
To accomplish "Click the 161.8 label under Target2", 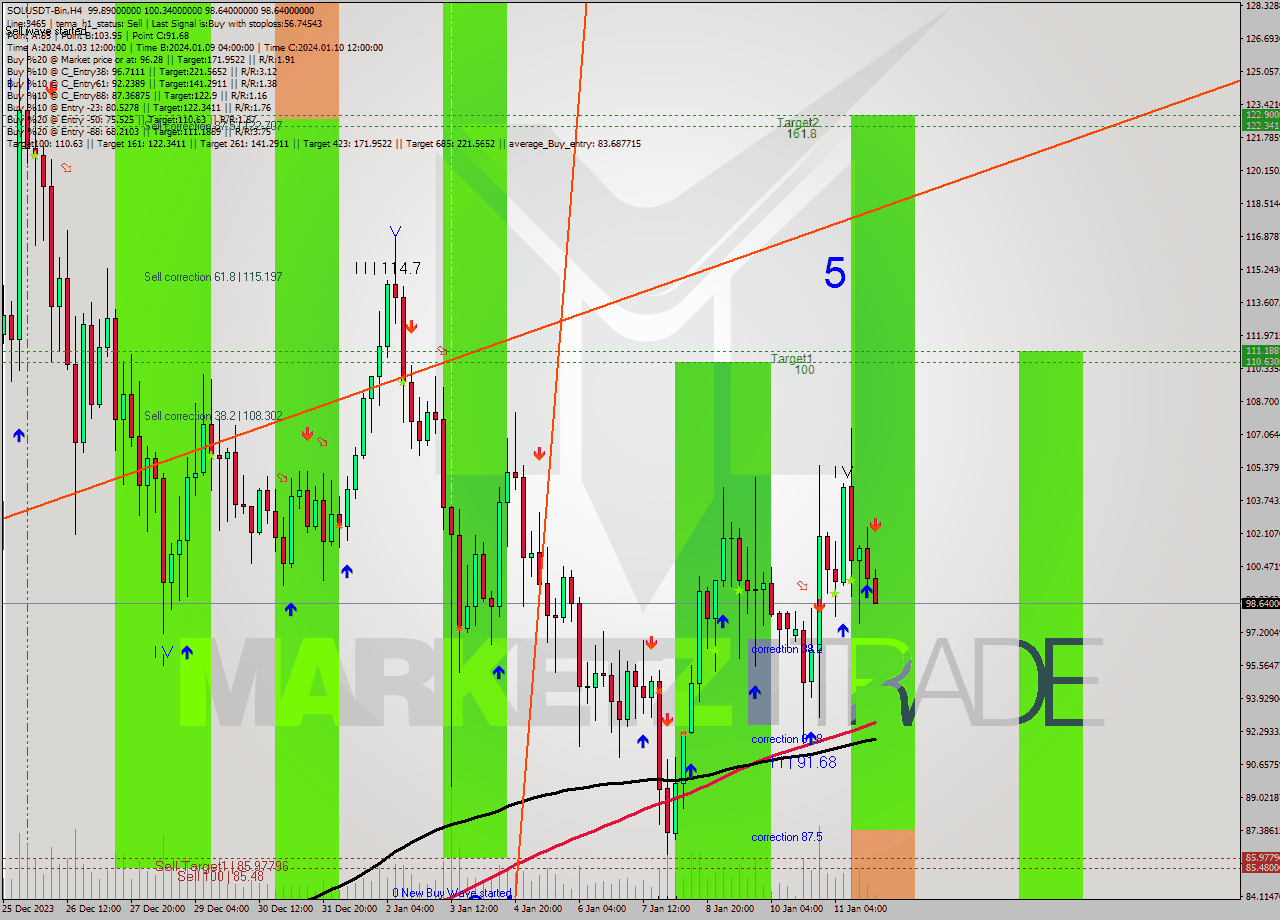I will (801, 134).
